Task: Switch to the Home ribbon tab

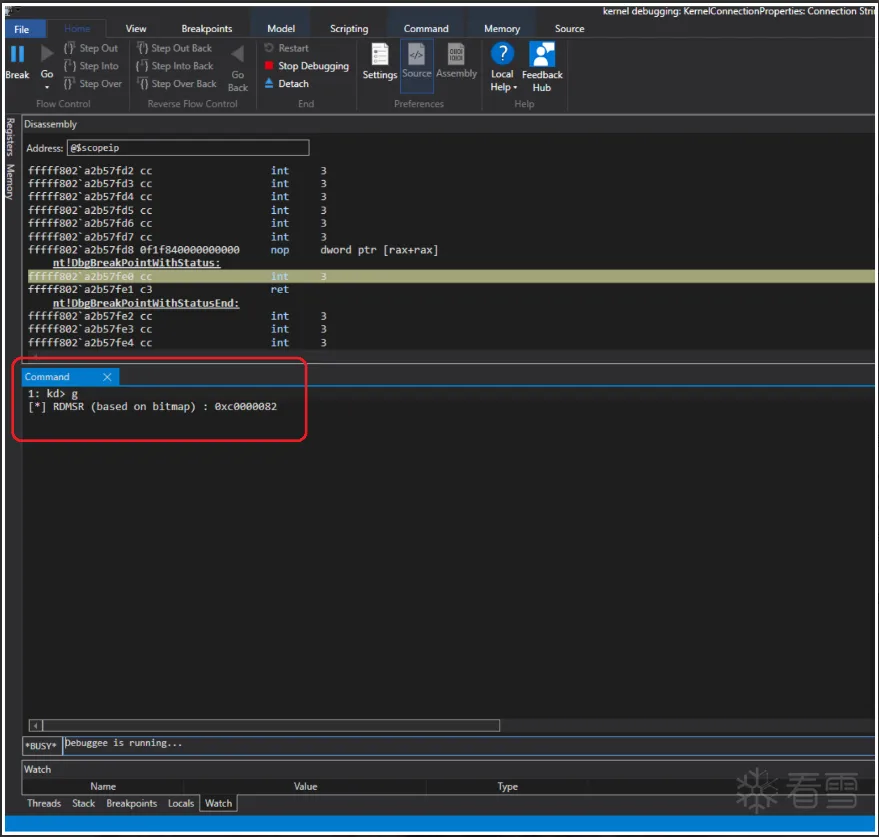Action: (x=77, y=29)
